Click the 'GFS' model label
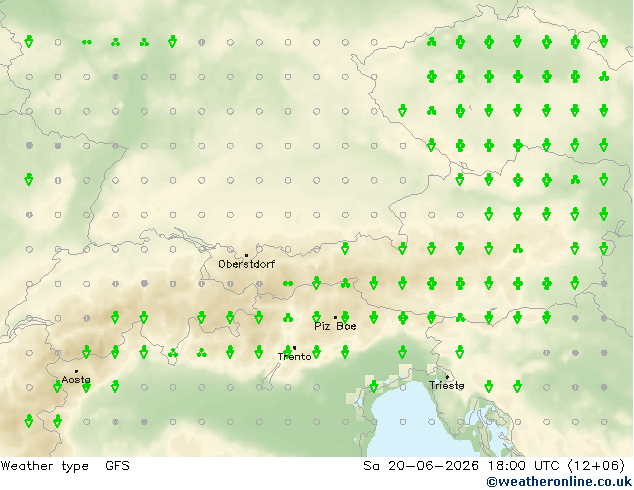 117,466
